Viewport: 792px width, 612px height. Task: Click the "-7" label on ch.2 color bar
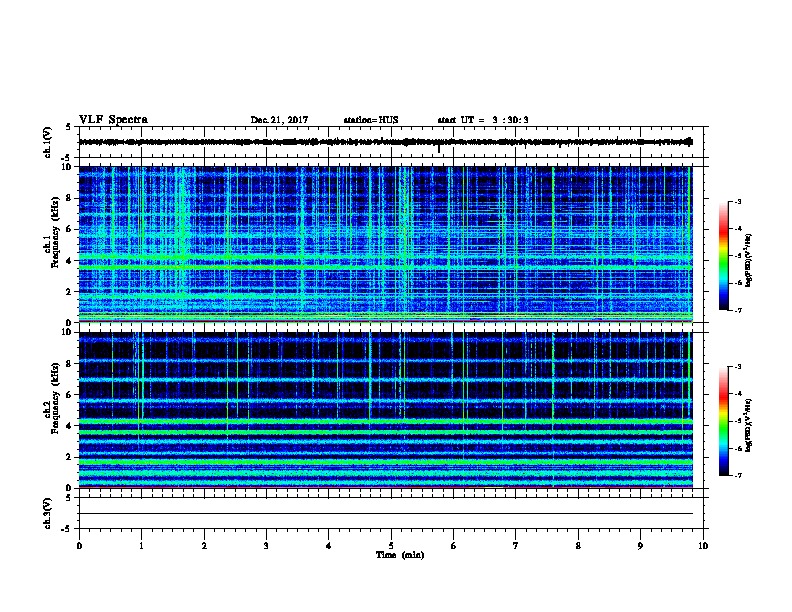pyautogui.click(x=738, y=475)
